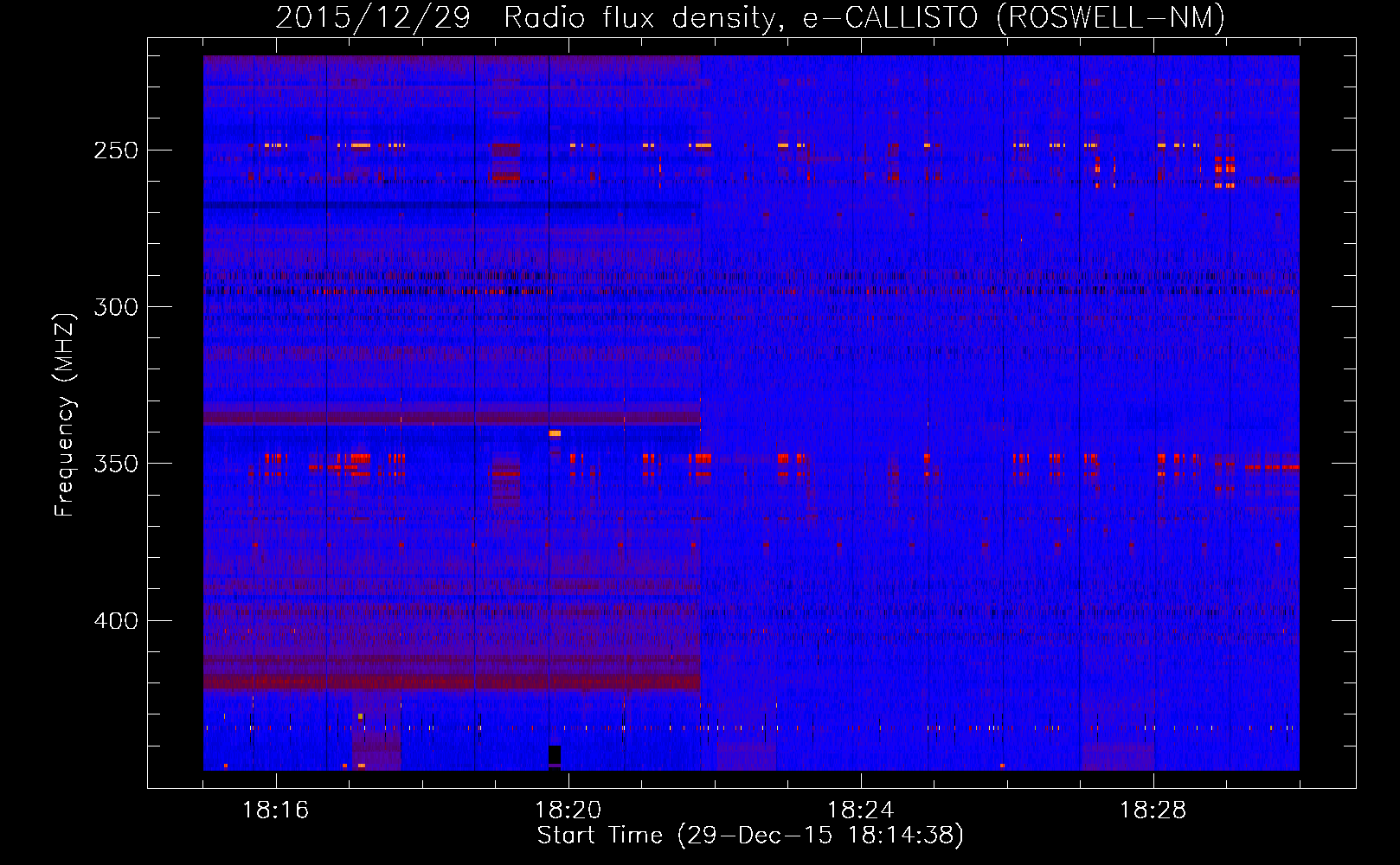This screenshot has width=1400, height=865.
Task: Click the "18:16" time tick label
Action: 276,811
